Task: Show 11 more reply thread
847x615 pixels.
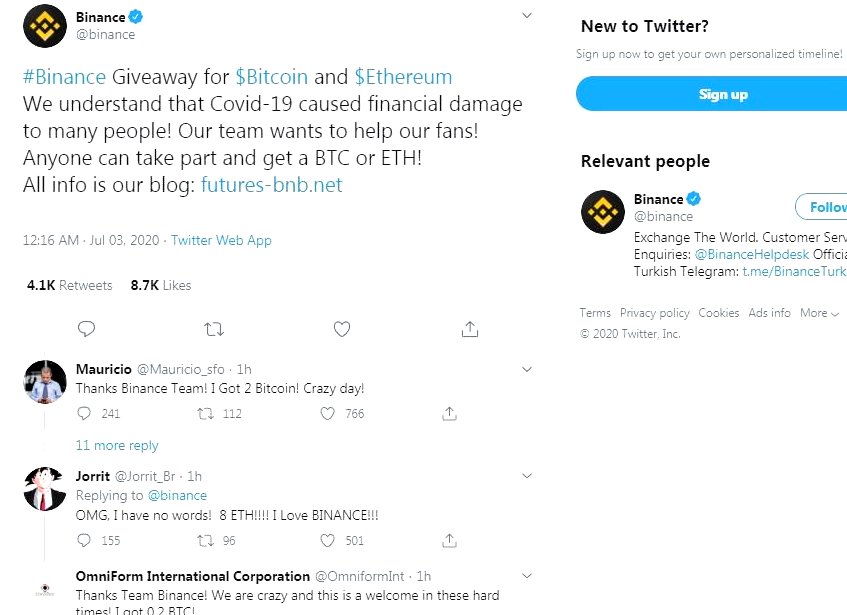Action: [117, 446]
